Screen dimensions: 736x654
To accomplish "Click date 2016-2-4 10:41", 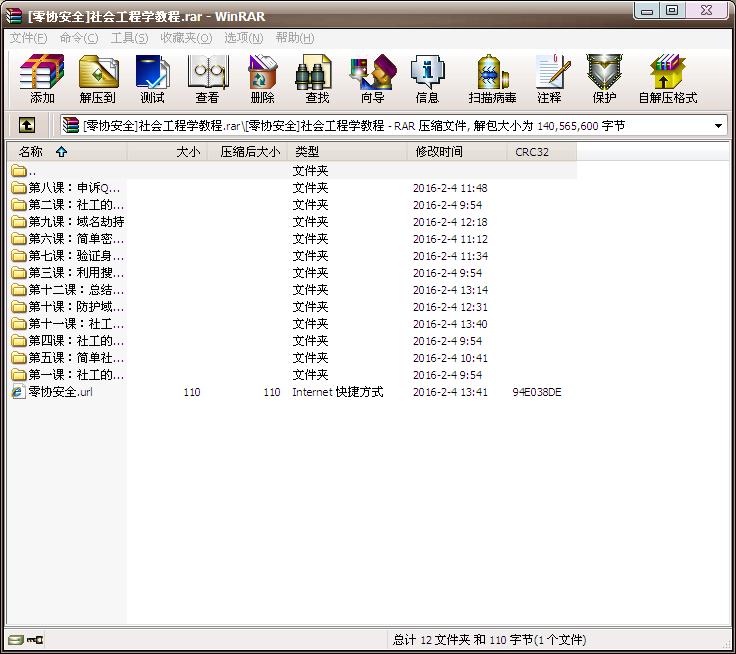I will click(x=450, y=358).
